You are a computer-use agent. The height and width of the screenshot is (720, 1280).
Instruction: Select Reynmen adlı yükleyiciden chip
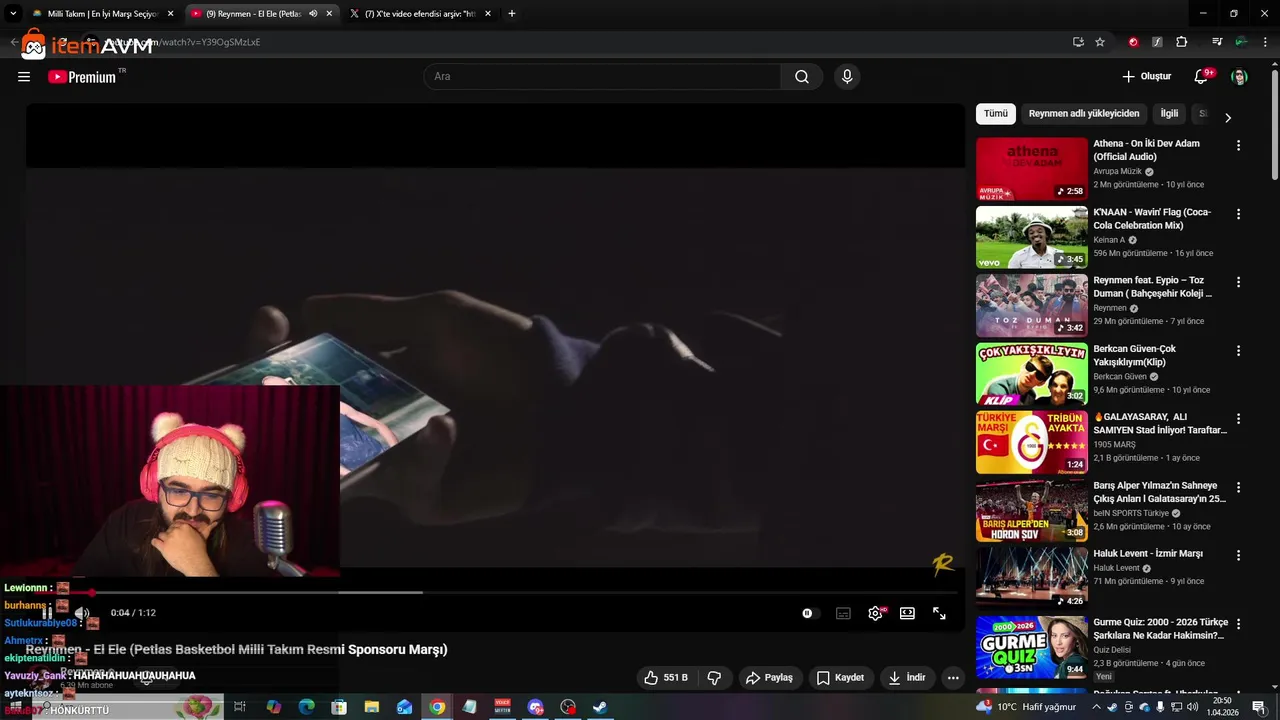[x=1084, y=114]
